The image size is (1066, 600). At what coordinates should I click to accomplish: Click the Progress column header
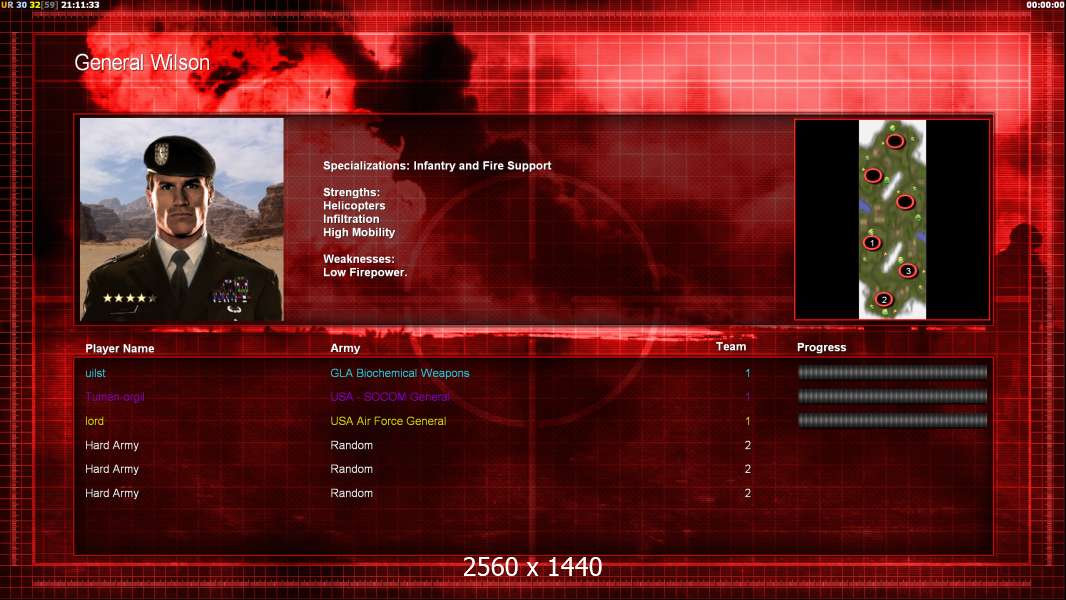tap(821, 347)
